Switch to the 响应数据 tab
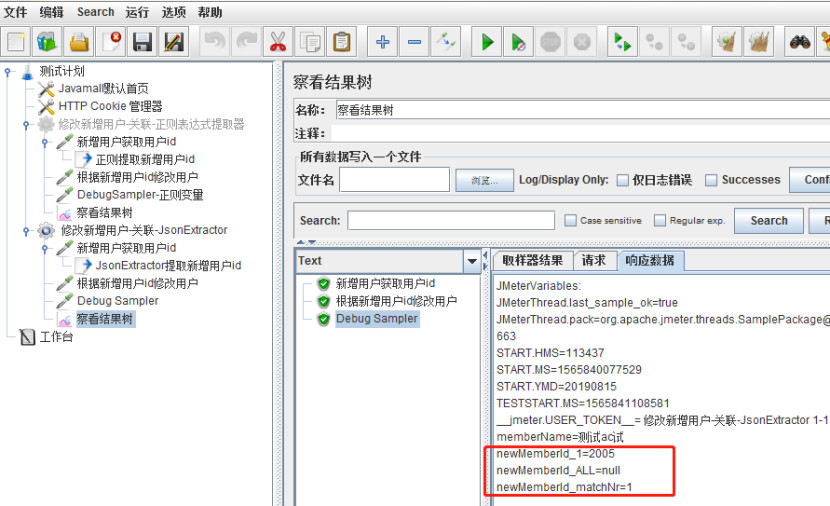Viewport: 830px width, 506px height. point(650,260)
